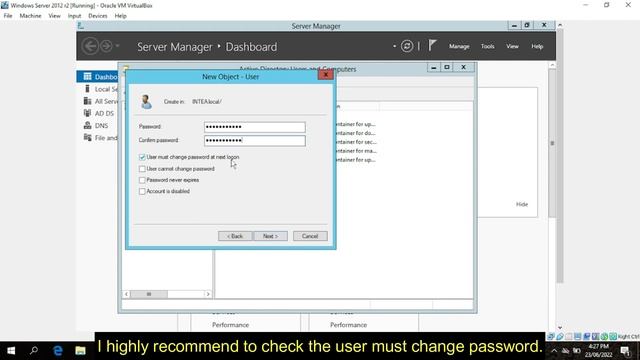Click VM scroll-up arrow at top right
This screenshot has height=360, width=640.
[560, 25]
